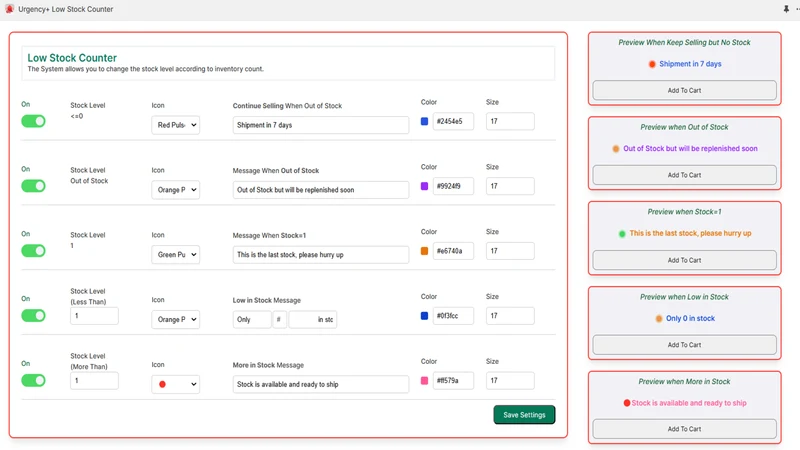The width and height of the screenshot is (800, 450).
Task: Click Add To Cart in Low in Stock preview
Action: [684, 345]
